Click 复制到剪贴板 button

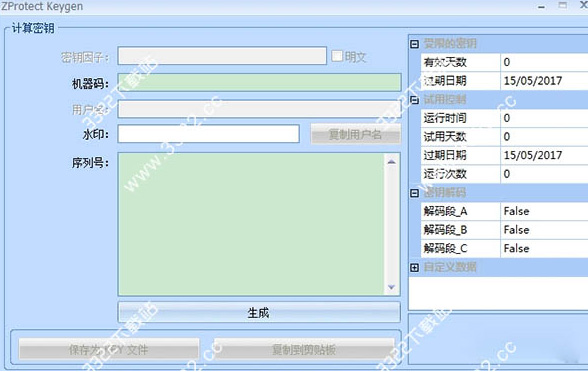click(304, 349)
